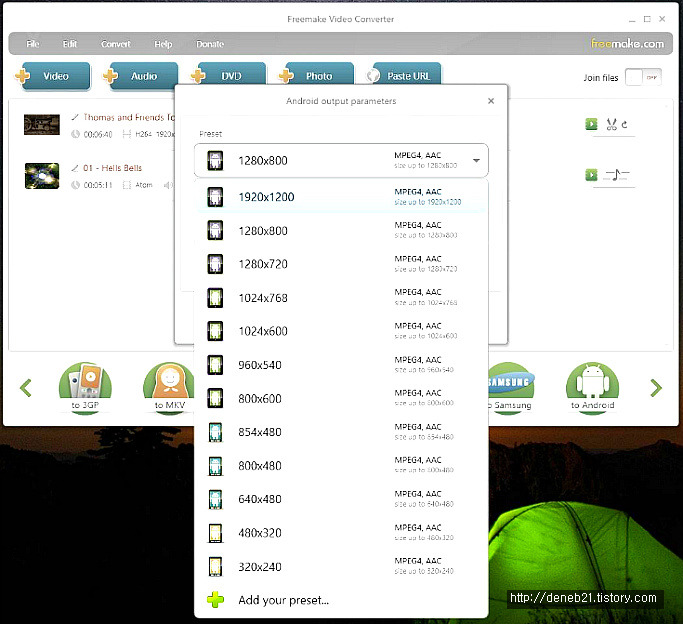Open the audio edit tool for Hells Bells
Screen dimensions: 683x624
point(616,175)
